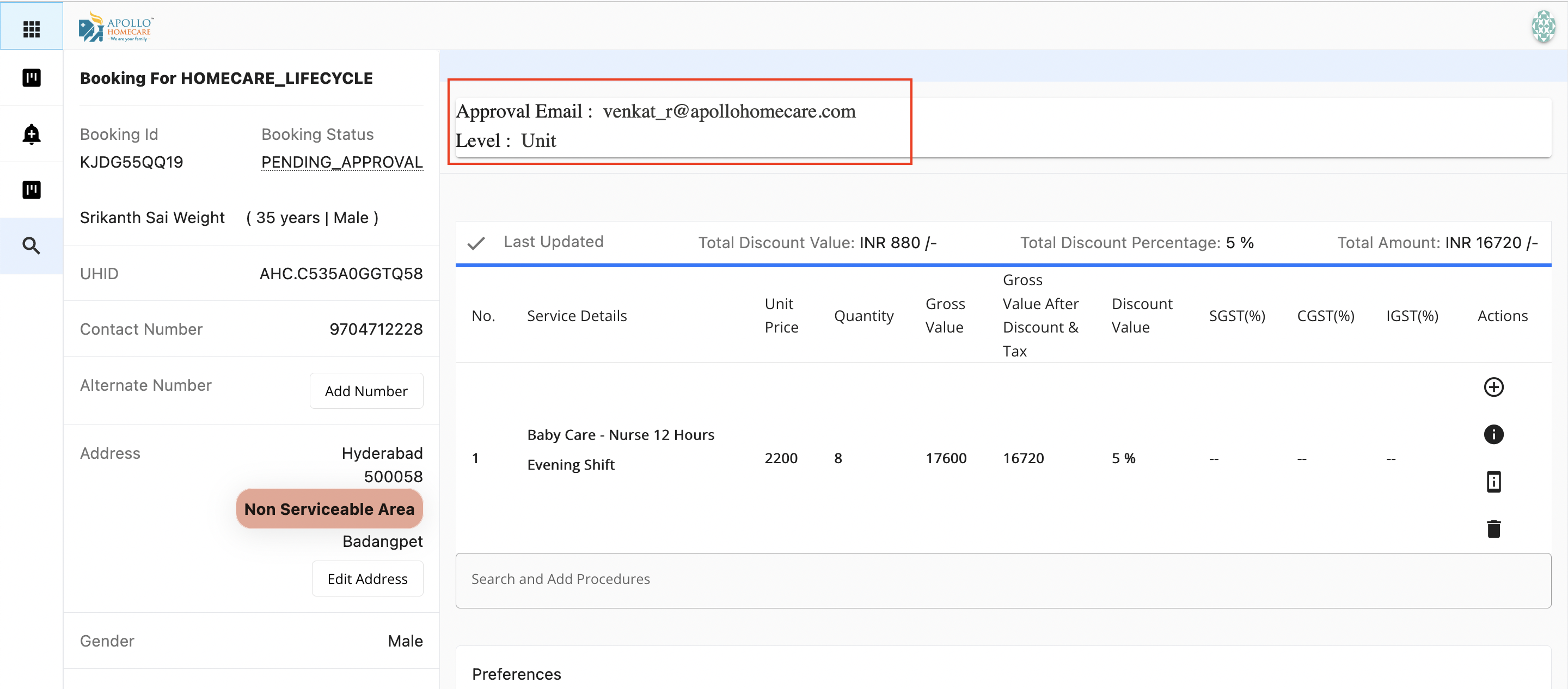Open the search magnifier in sidebar
Viewport: 1568px width, 689px height.
pos(31,246)
